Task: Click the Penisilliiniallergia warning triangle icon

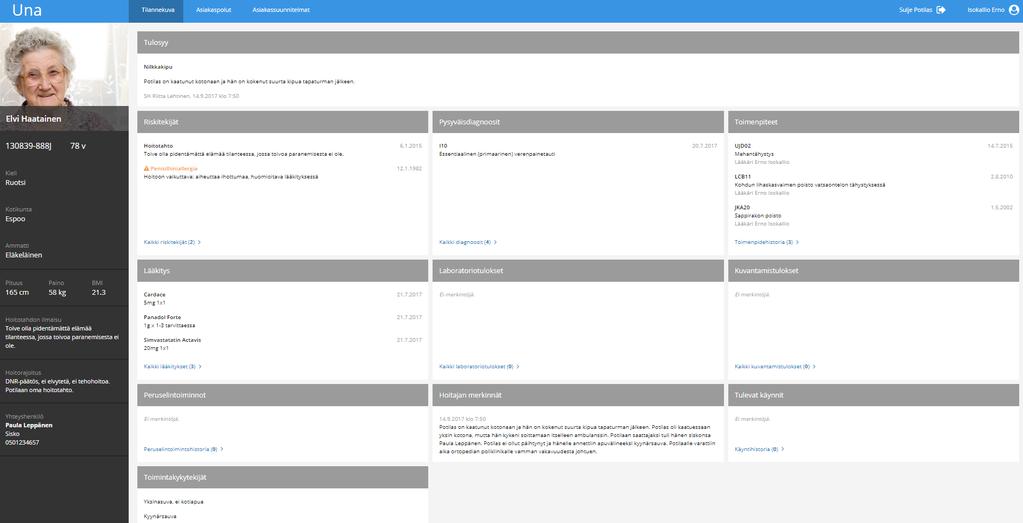Action: [146, 168]
